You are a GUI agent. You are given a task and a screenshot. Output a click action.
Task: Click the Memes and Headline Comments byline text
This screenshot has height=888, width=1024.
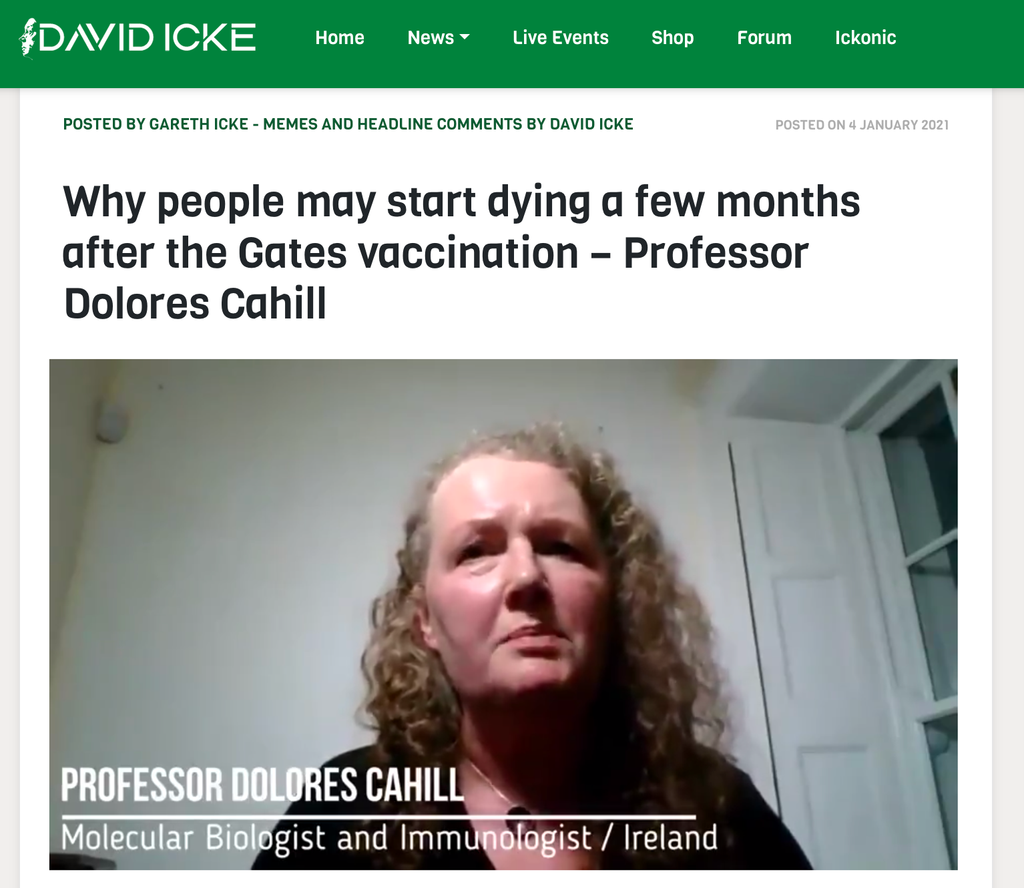[x=448, y=124]
